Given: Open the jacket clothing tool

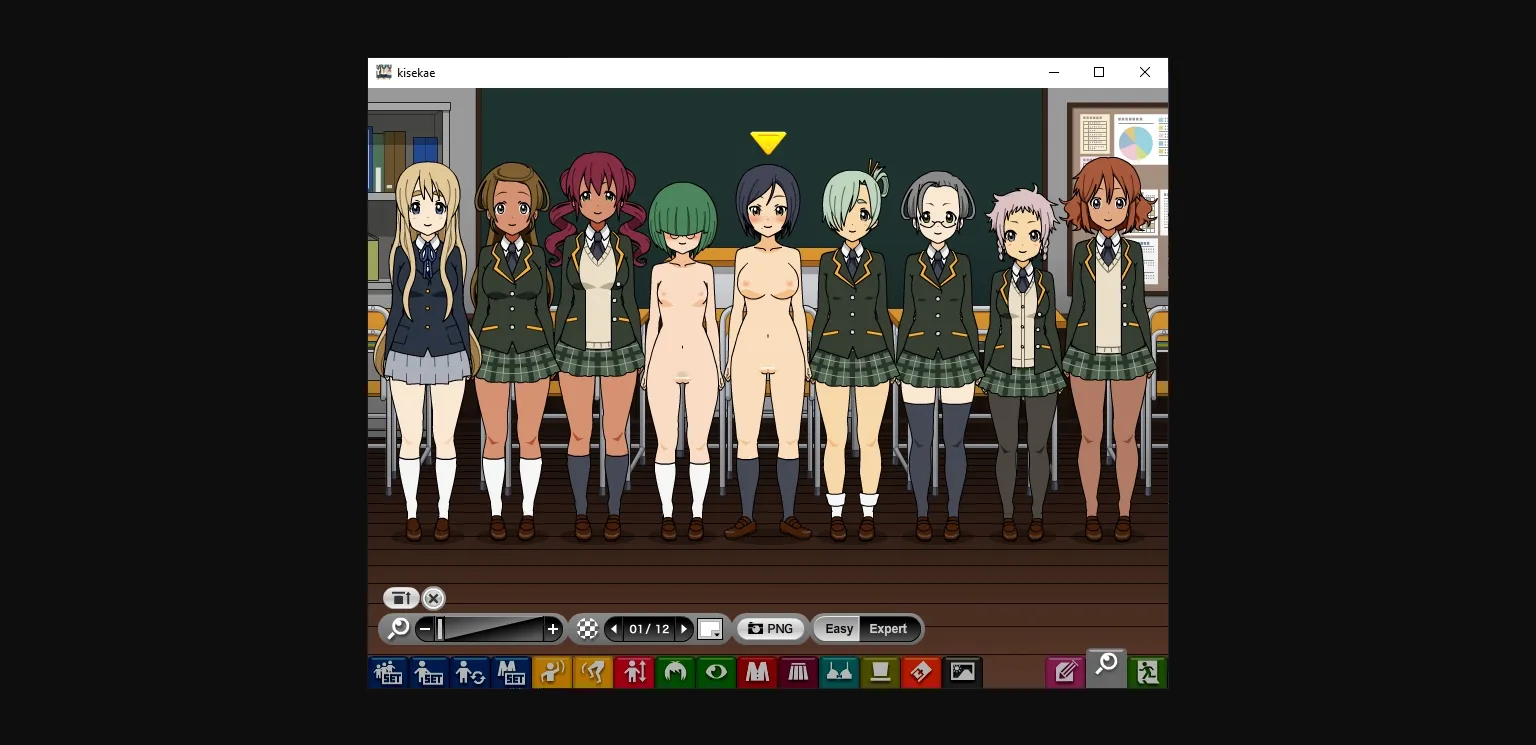Looking at the screenshot, I should click(757, 672).
